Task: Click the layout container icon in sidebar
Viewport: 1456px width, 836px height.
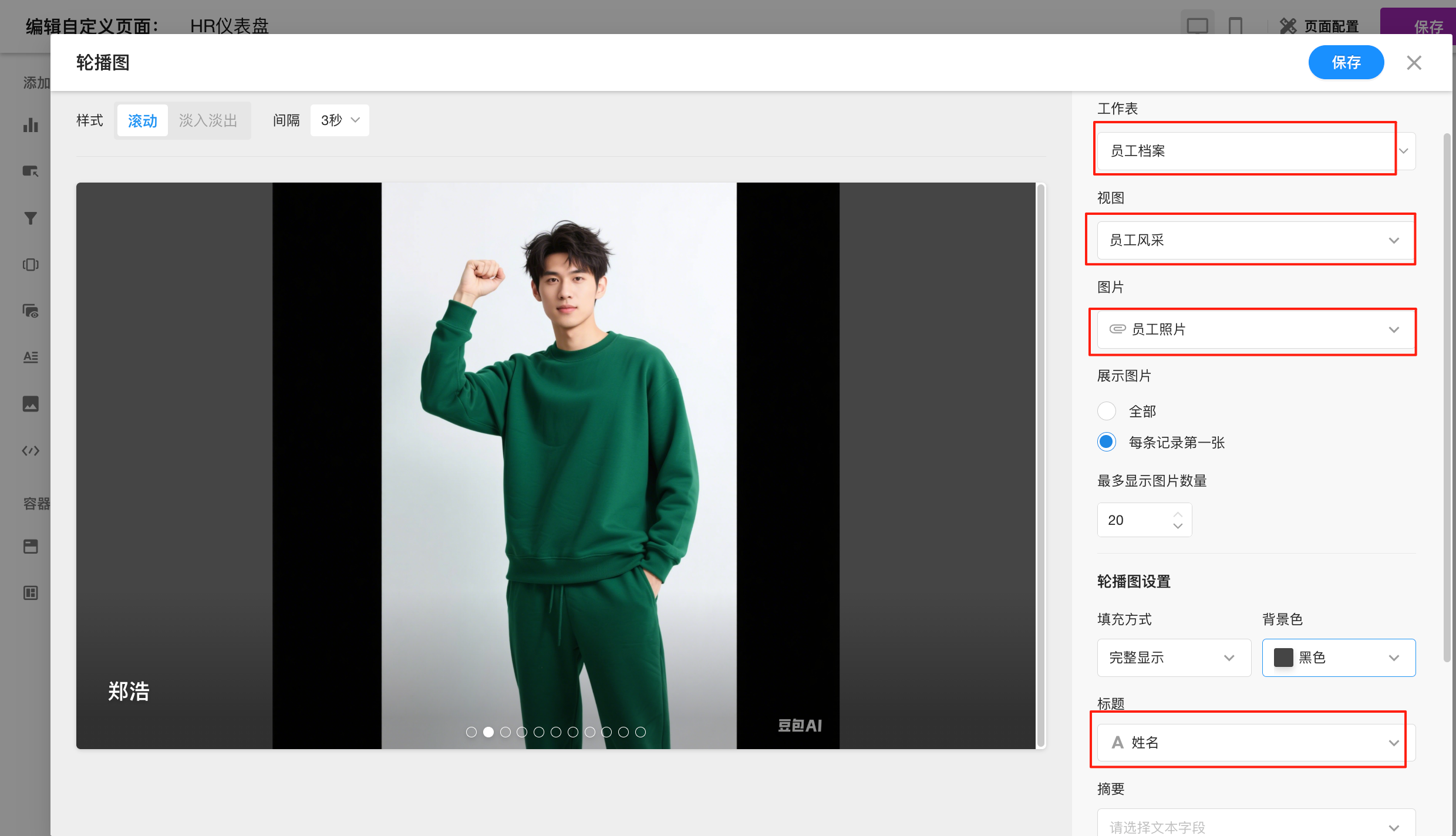Action: (x=31, y=593)
